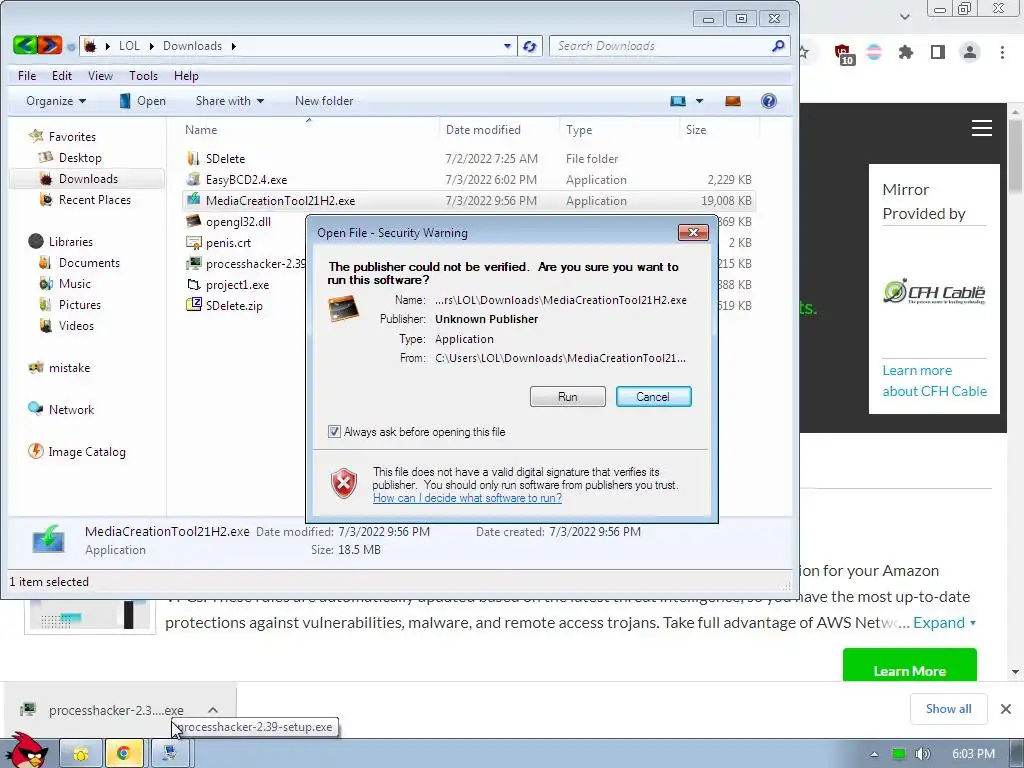
Task: Click the project1.exe file icon
Action: point(193,285)
